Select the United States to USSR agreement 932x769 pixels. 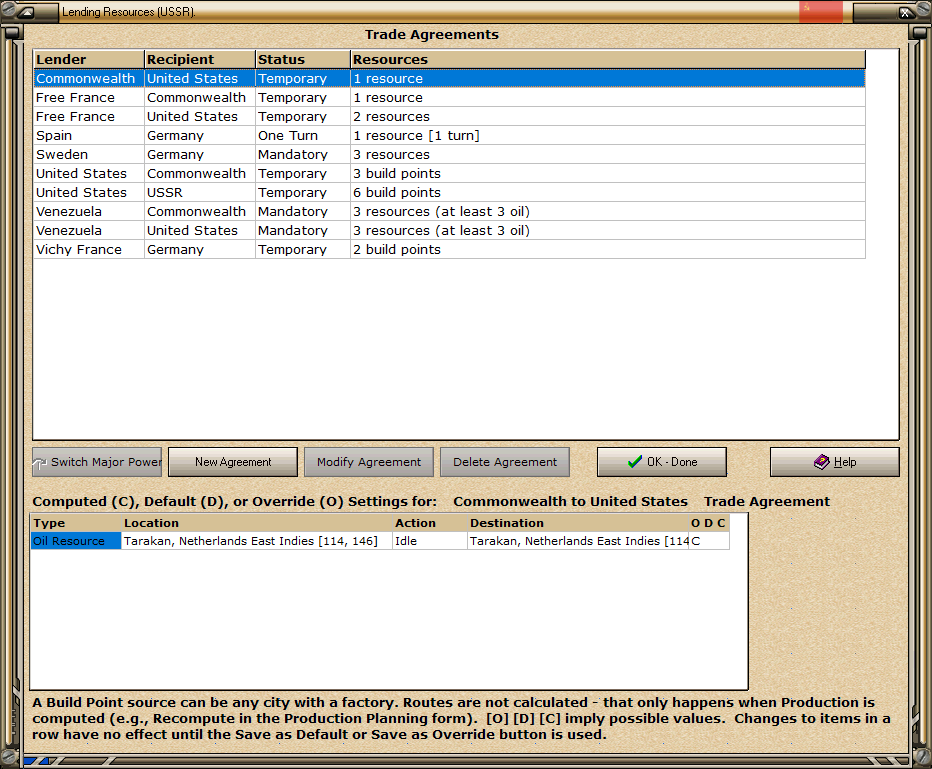click(x=449, y=193)
